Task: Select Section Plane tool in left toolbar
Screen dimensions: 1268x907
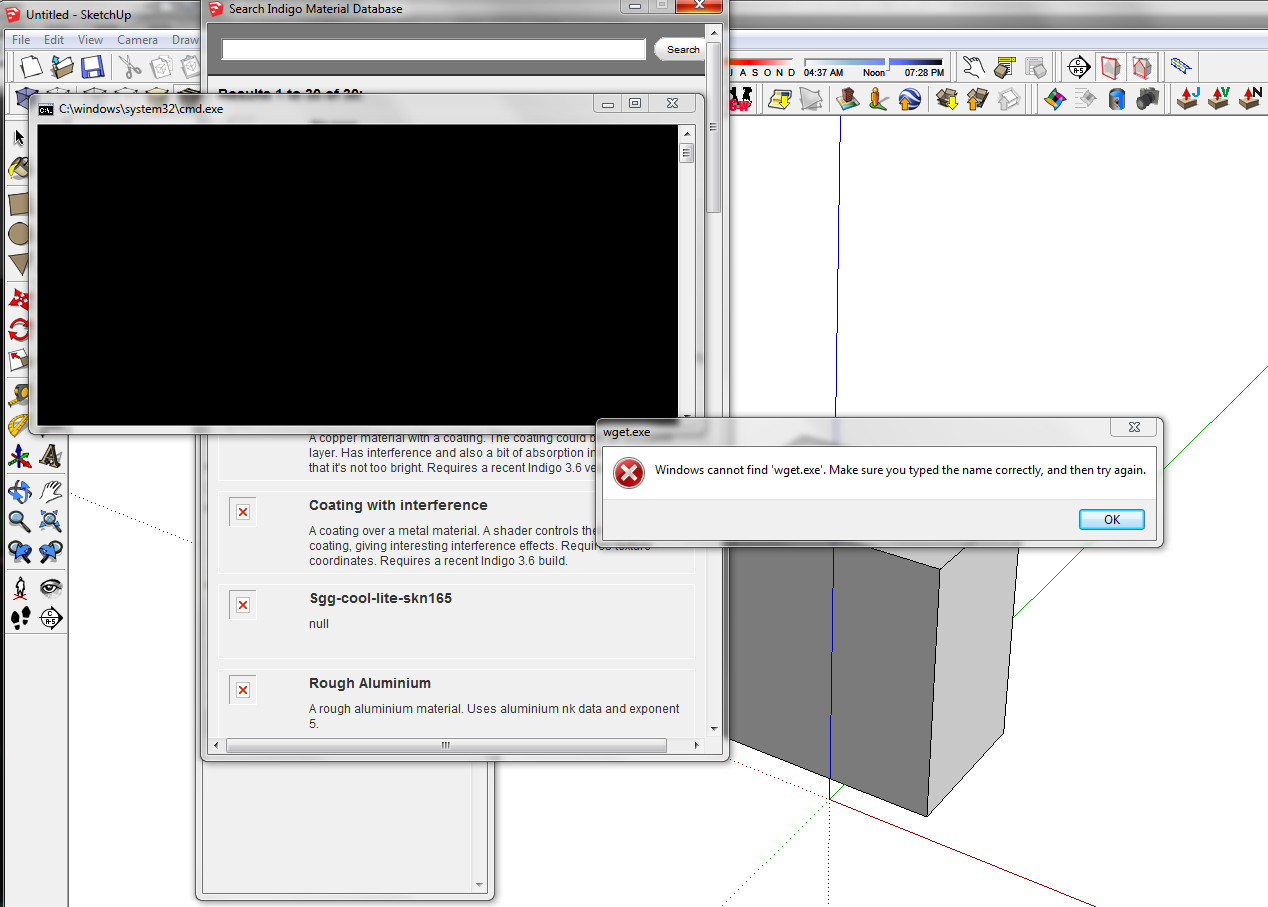Action: coord(51,618)
